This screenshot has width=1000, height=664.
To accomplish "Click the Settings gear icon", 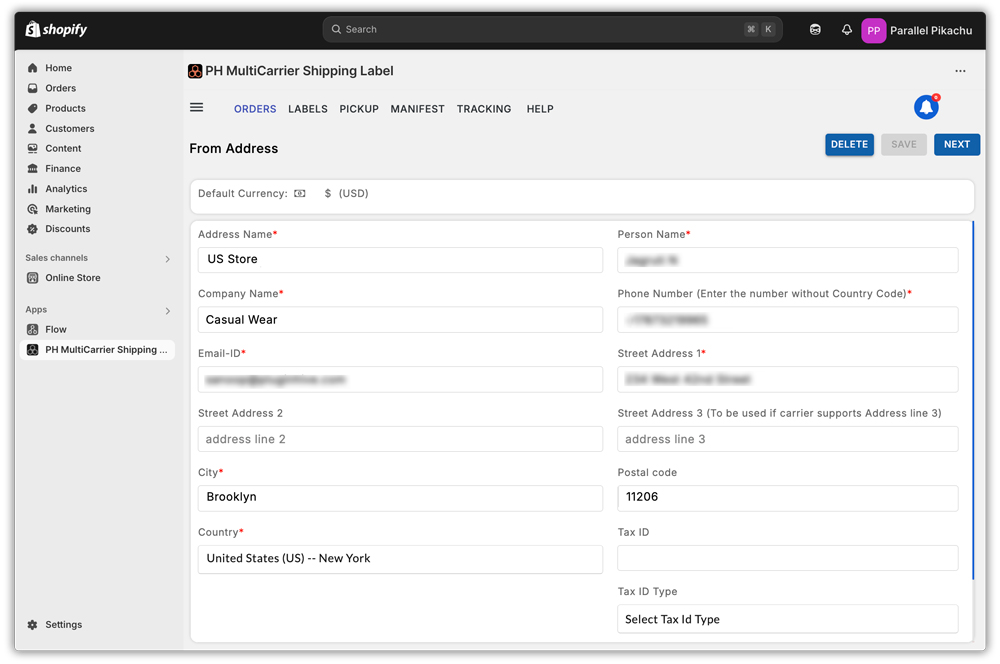I will [33, 624].
